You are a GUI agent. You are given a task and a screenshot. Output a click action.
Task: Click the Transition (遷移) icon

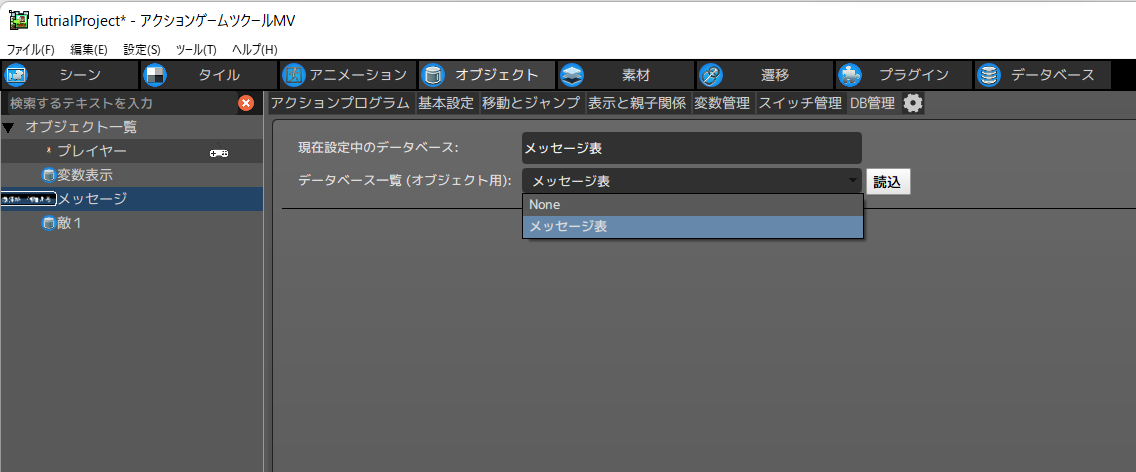[711, 75]
